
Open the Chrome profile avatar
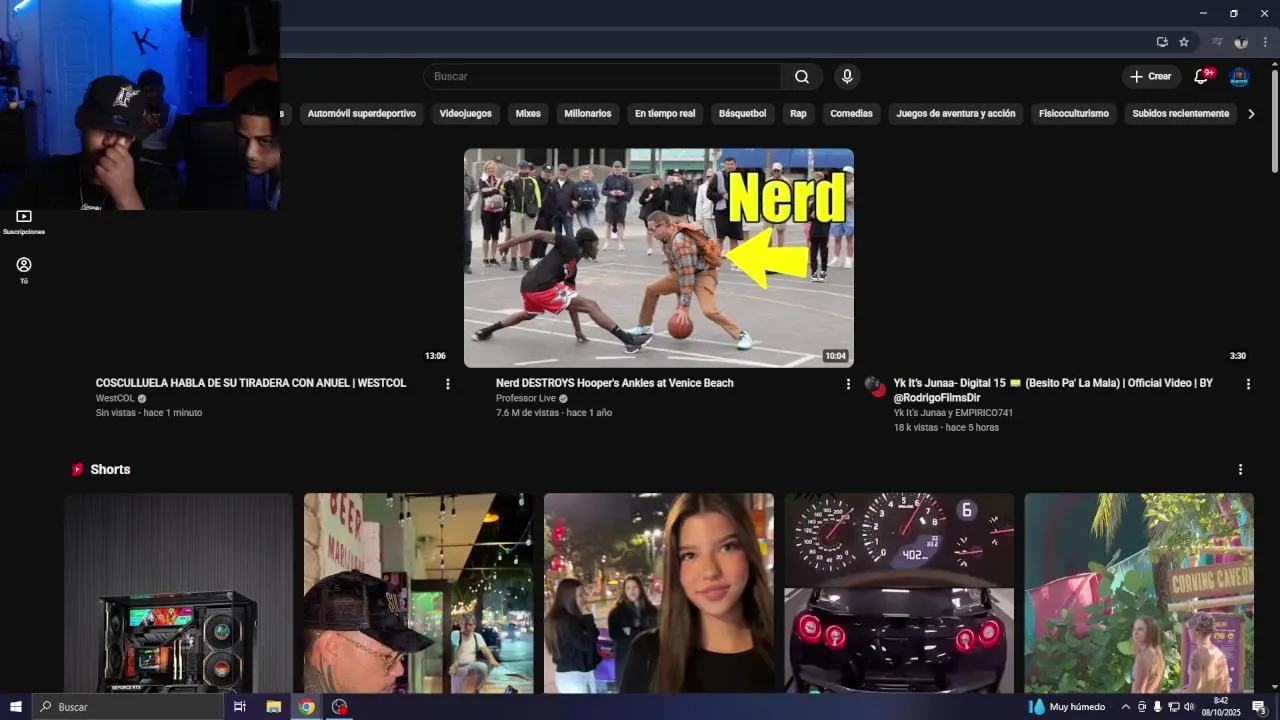[x=1241, y=42]
